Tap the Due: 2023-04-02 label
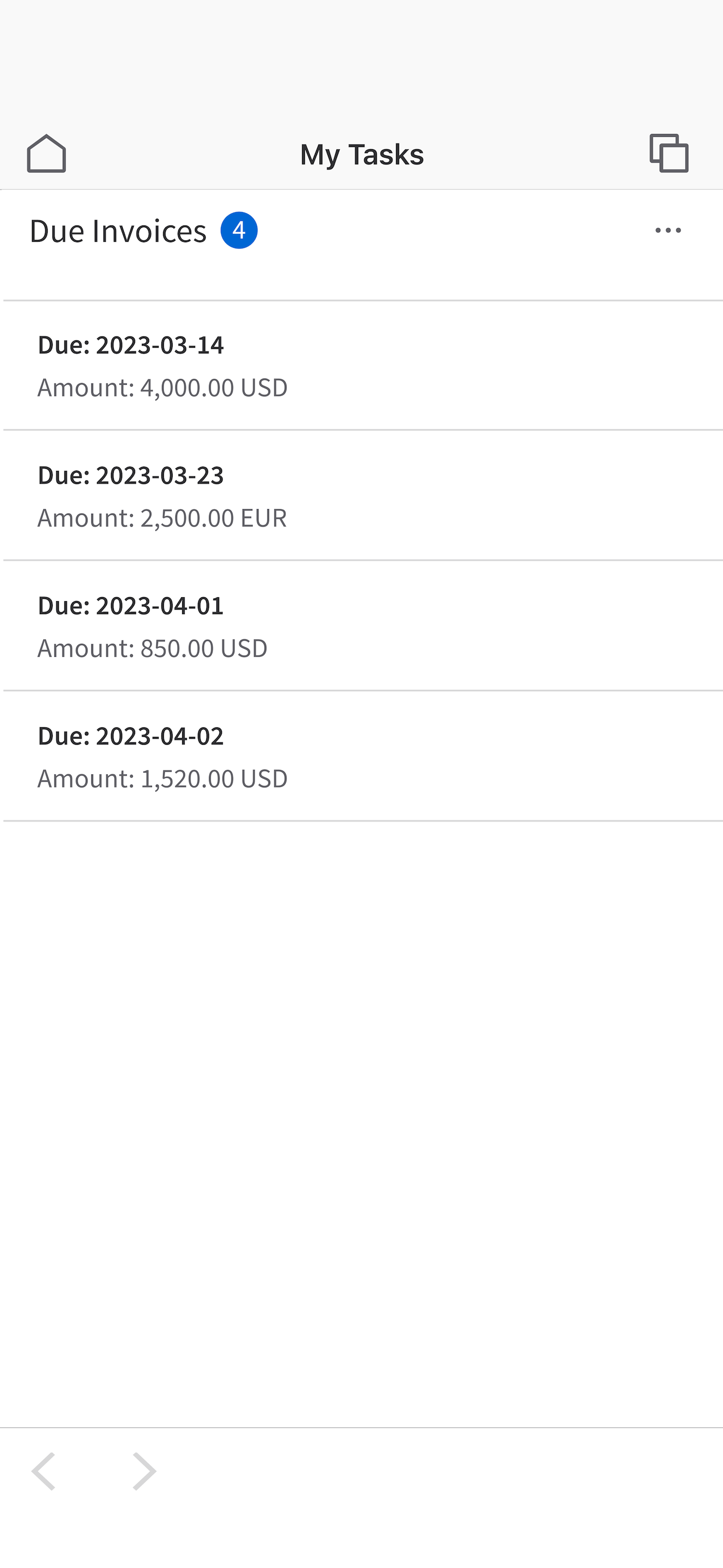The height and width of the screenshot is (1568, 723). click(x=131, y=736)
